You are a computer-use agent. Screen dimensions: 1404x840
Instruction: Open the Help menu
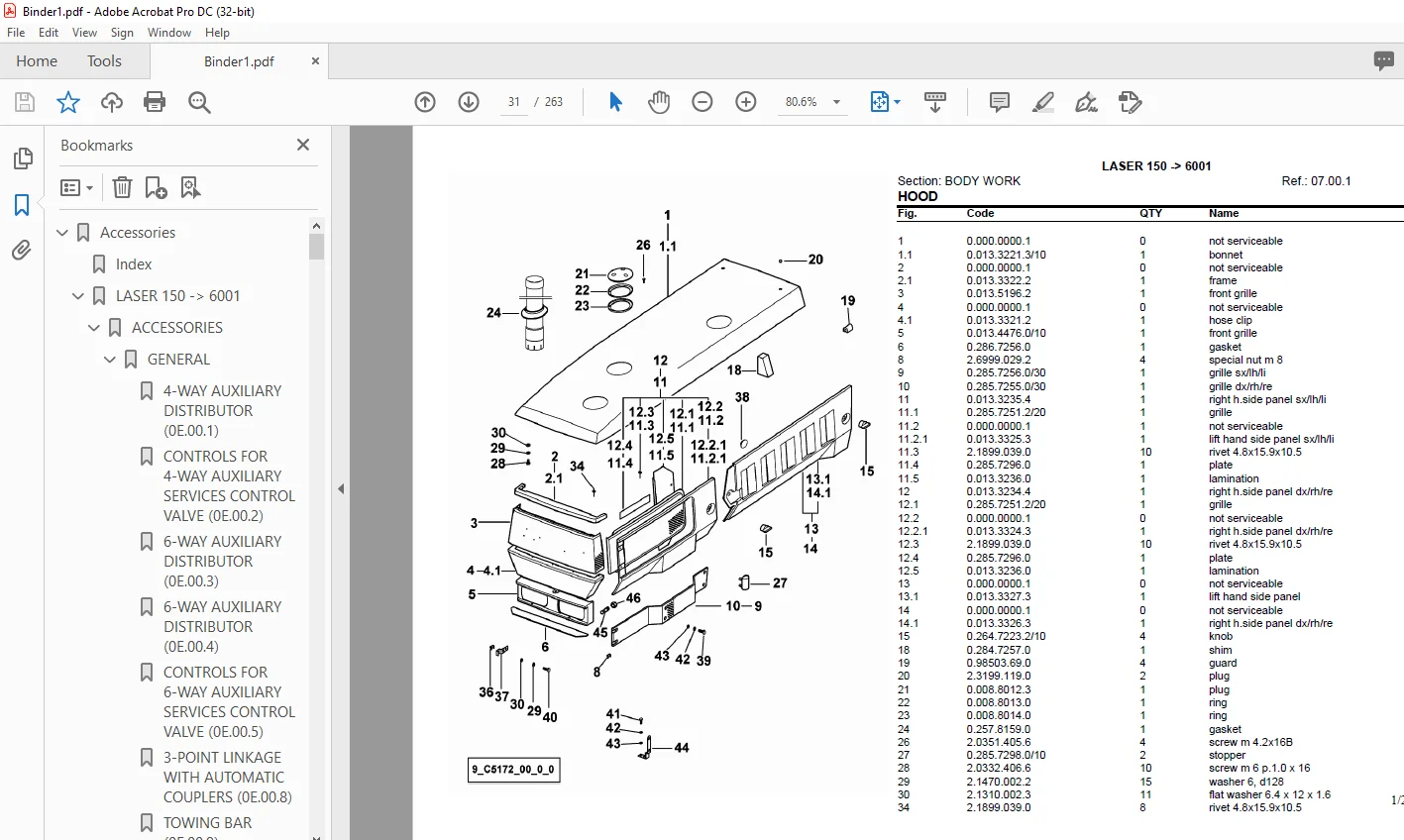pyautogui.click(x=217, y=33)
